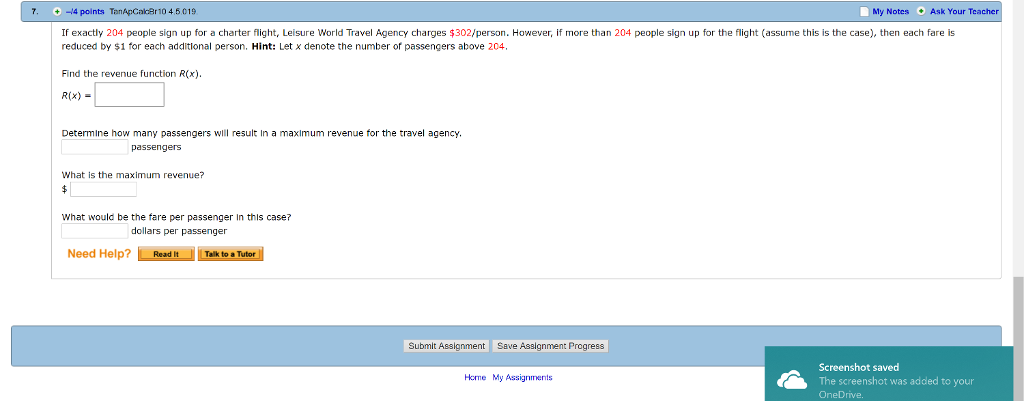Viewport: 1024px width, 401px height.
Task: Select the dollars per passenger answer field
Action: (x=95, y=231)
